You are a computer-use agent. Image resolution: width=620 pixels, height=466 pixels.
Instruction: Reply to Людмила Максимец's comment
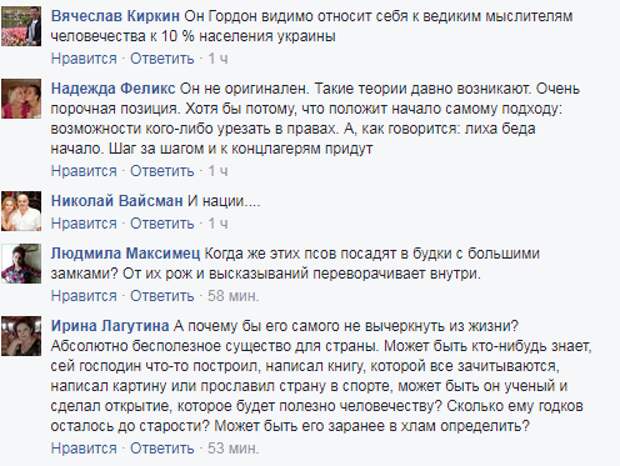[162, 296]
